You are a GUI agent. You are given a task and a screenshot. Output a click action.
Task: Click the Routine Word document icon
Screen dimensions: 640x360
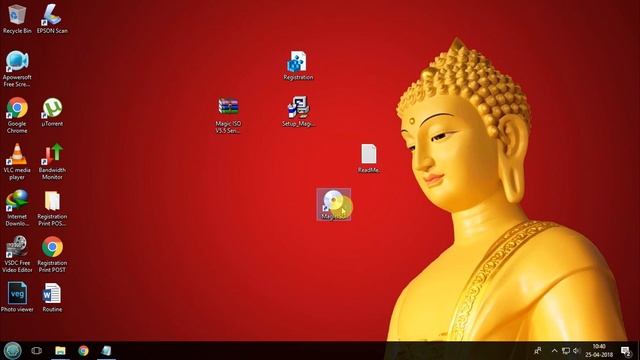pyautogui.click(x=52, y=297)
